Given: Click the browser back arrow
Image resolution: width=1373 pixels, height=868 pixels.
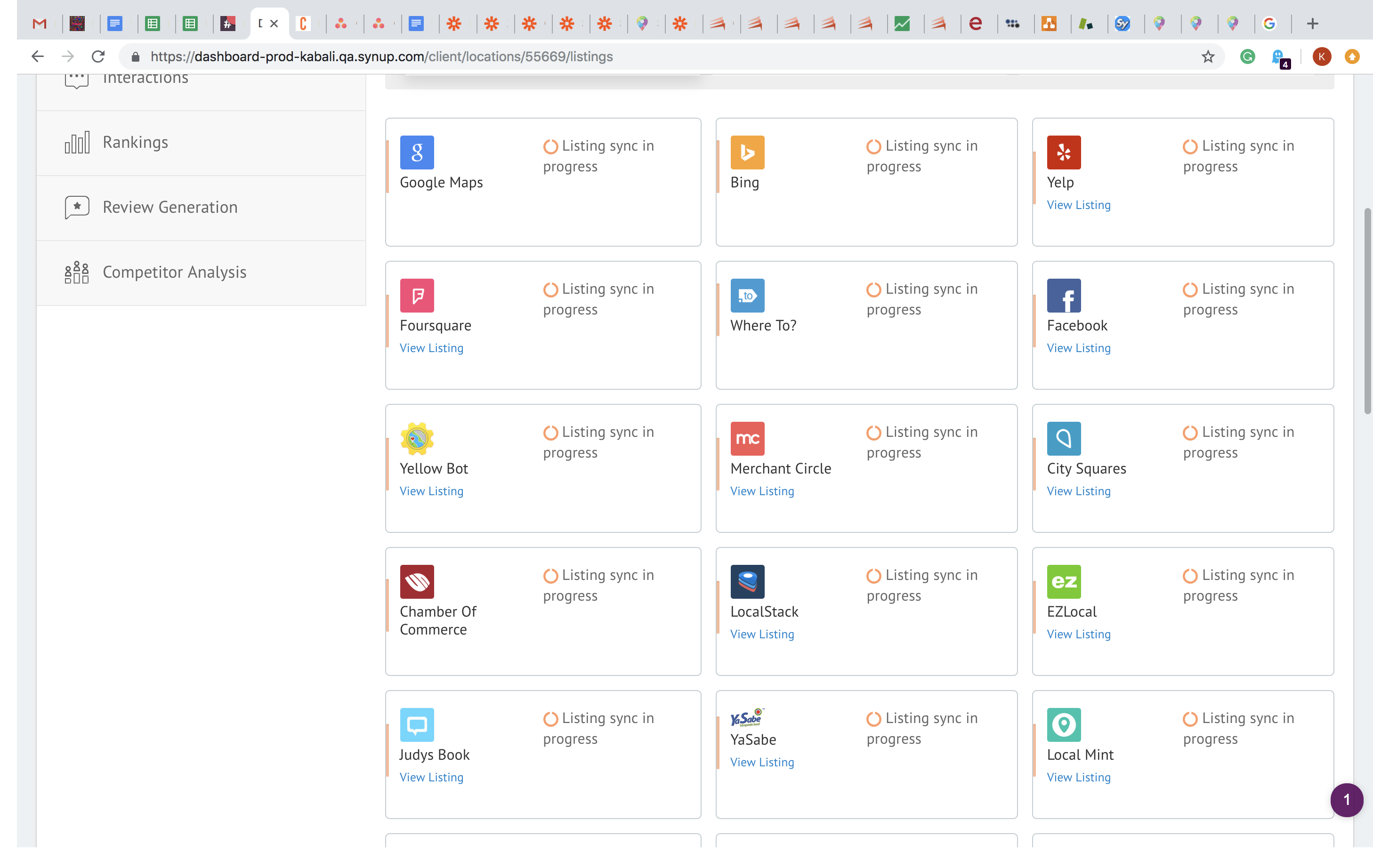Looking at the screenshot, I should 38,56.
